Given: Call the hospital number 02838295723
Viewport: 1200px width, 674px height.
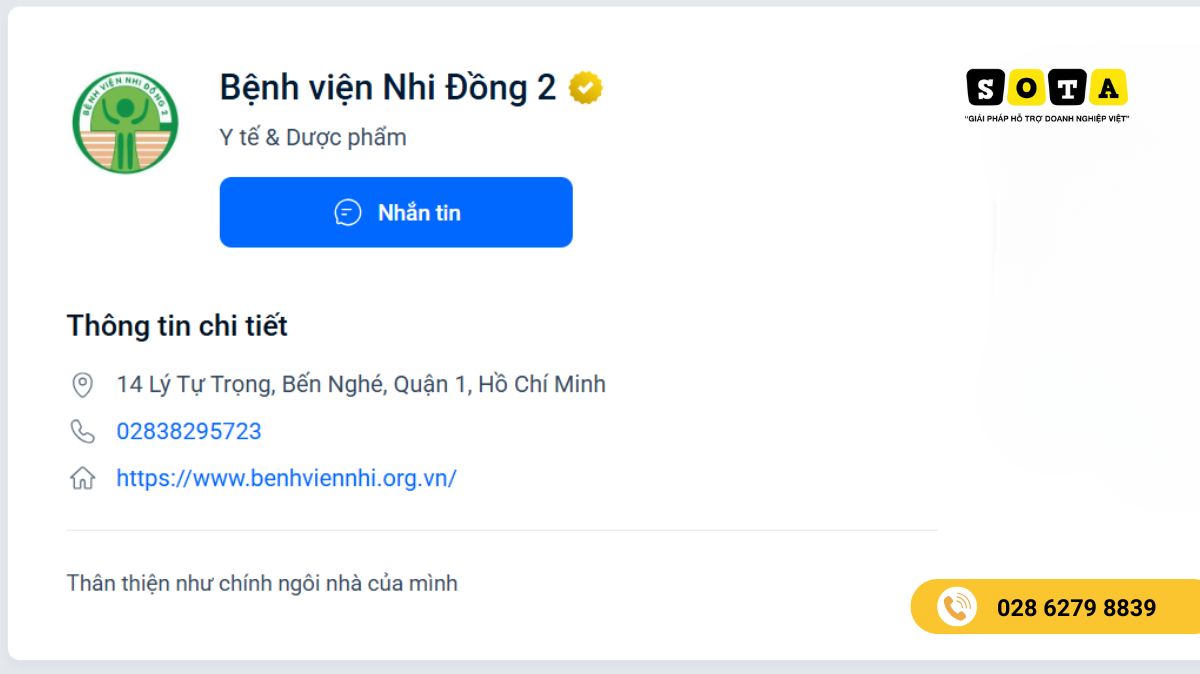Looking at the screenshot, I should pyautogui.click(x=189, y=431).
